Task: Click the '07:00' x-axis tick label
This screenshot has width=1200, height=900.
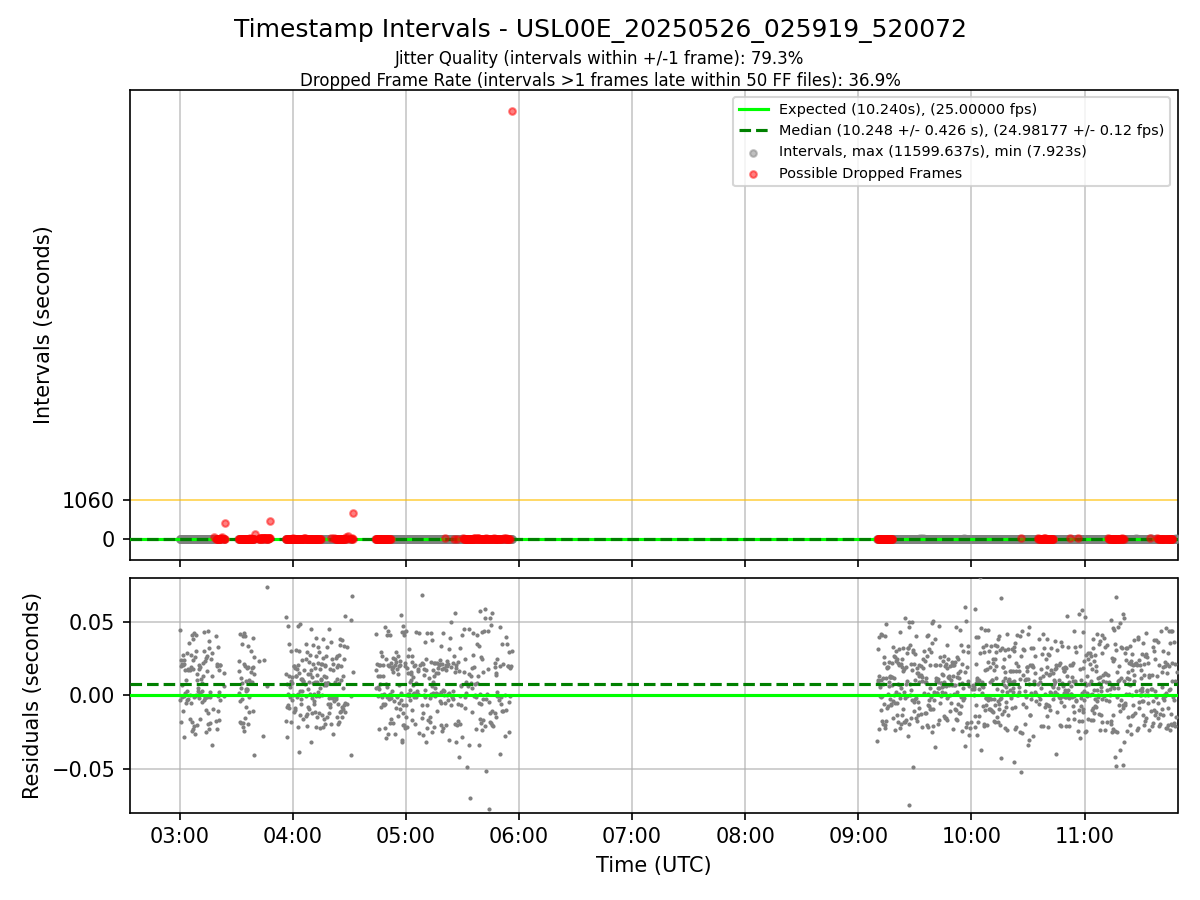Action: [x=632, y=835]
